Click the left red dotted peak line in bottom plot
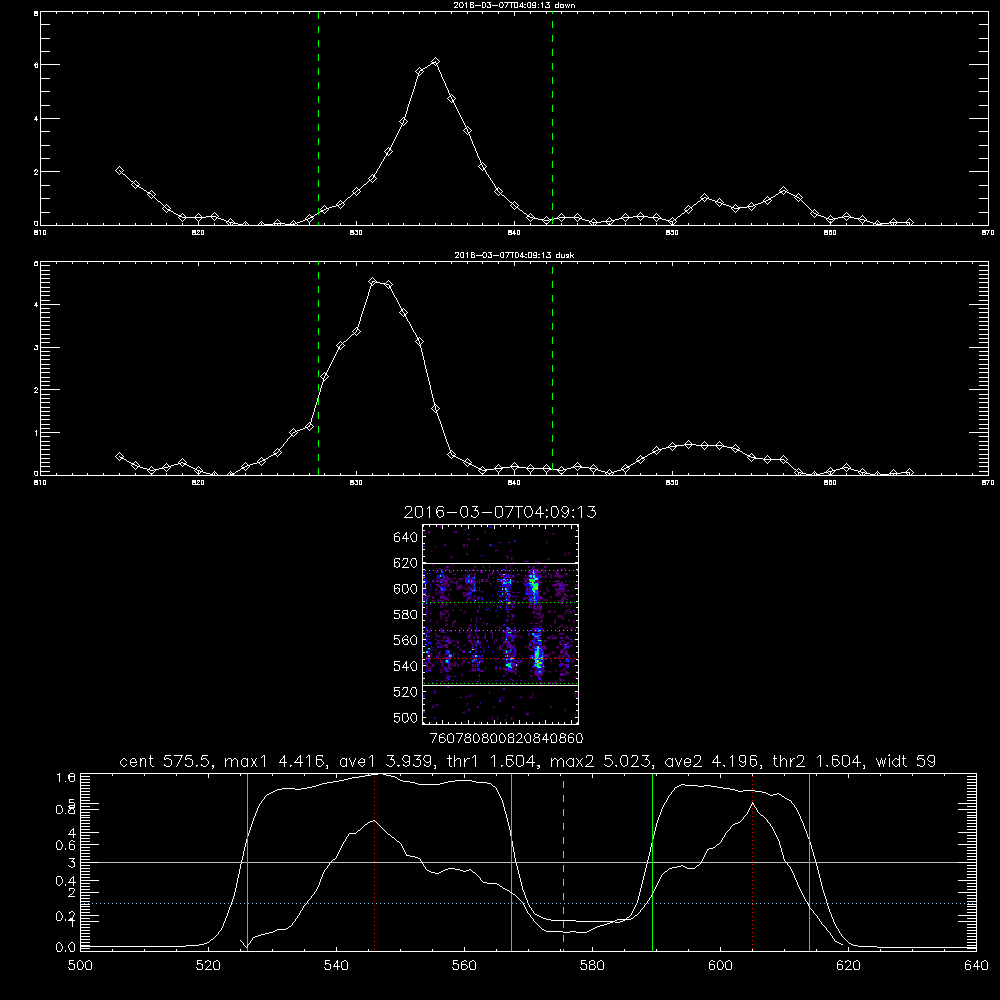This screenshot has width=1000, height=1000. coord(374,861)
